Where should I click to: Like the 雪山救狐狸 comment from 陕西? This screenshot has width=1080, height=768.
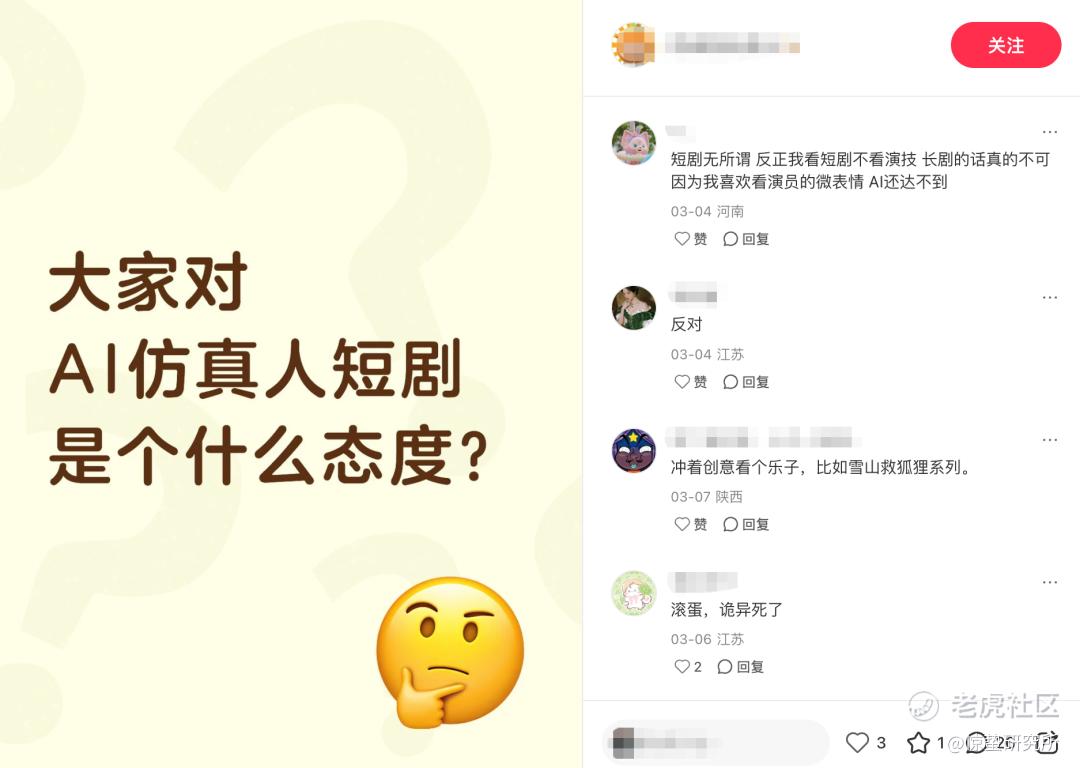(x=691, y=524)
